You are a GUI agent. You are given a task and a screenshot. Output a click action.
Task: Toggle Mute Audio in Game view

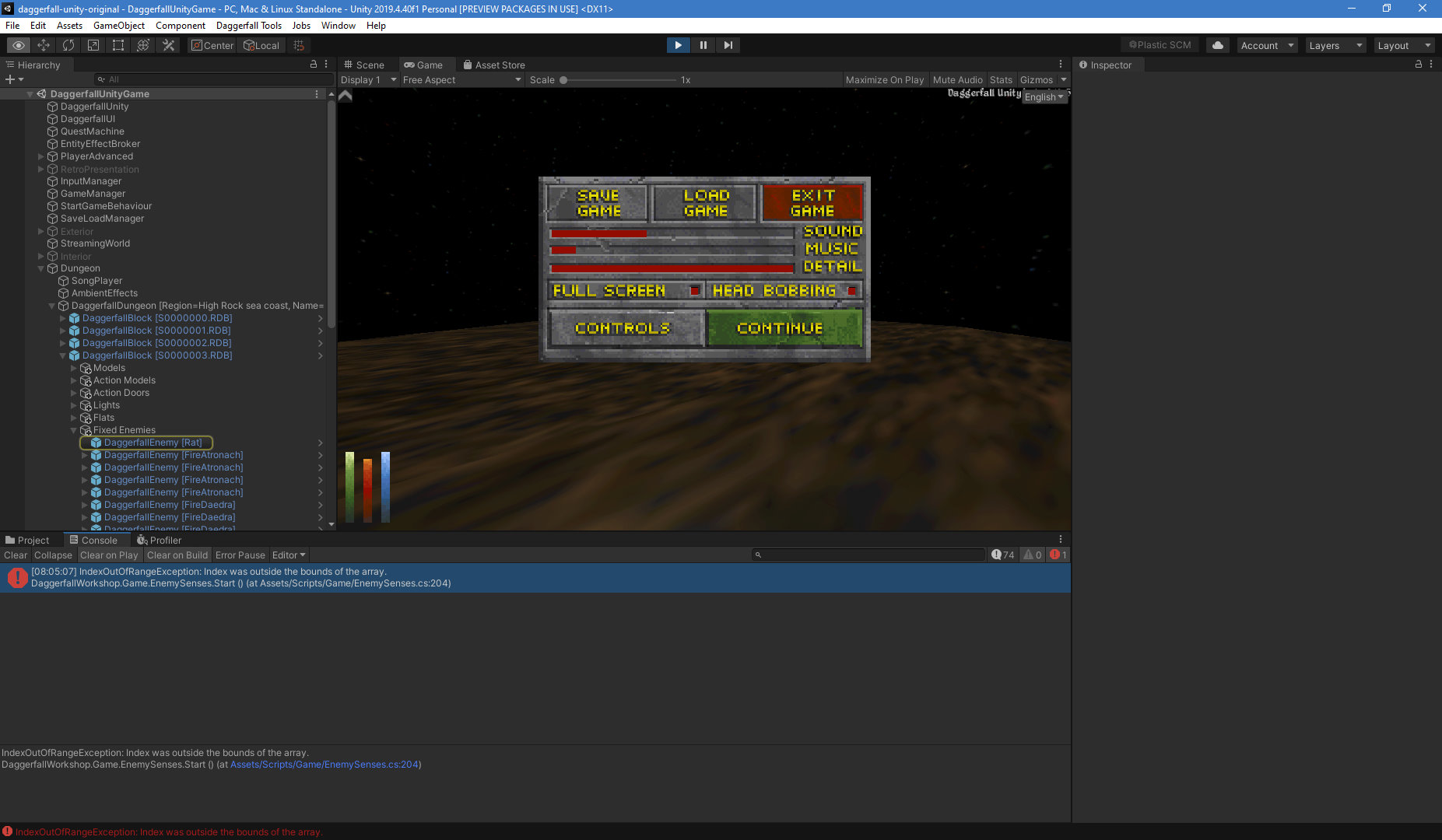(x=957, y=79)
